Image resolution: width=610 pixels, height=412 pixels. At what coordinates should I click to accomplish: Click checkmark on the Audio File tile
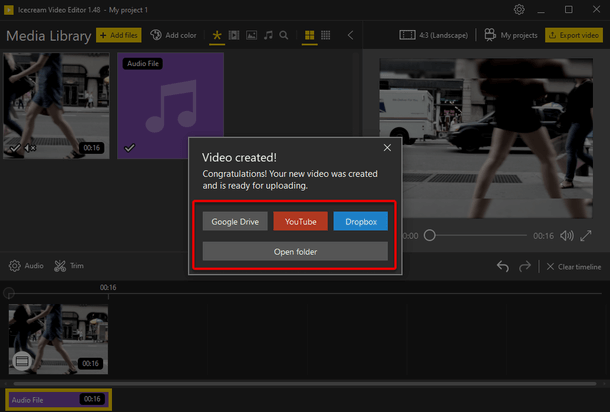(130, 148)
